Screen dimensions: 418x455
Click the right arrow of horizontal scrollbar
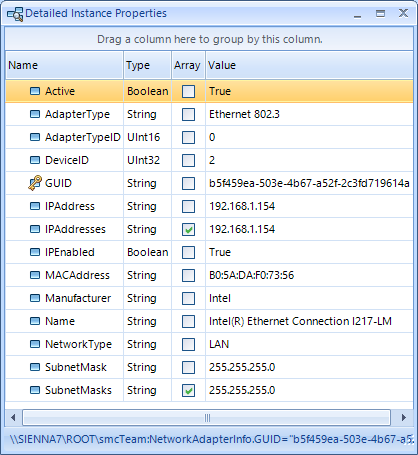(404, 417)
